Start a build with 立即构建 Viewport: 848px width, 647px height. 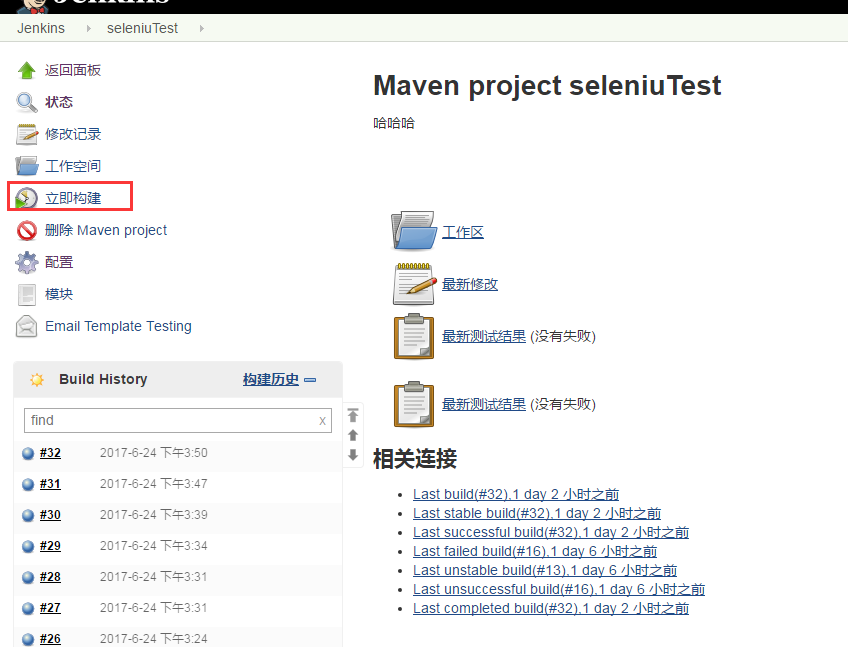pyautogui.click(x=73, y=198)
